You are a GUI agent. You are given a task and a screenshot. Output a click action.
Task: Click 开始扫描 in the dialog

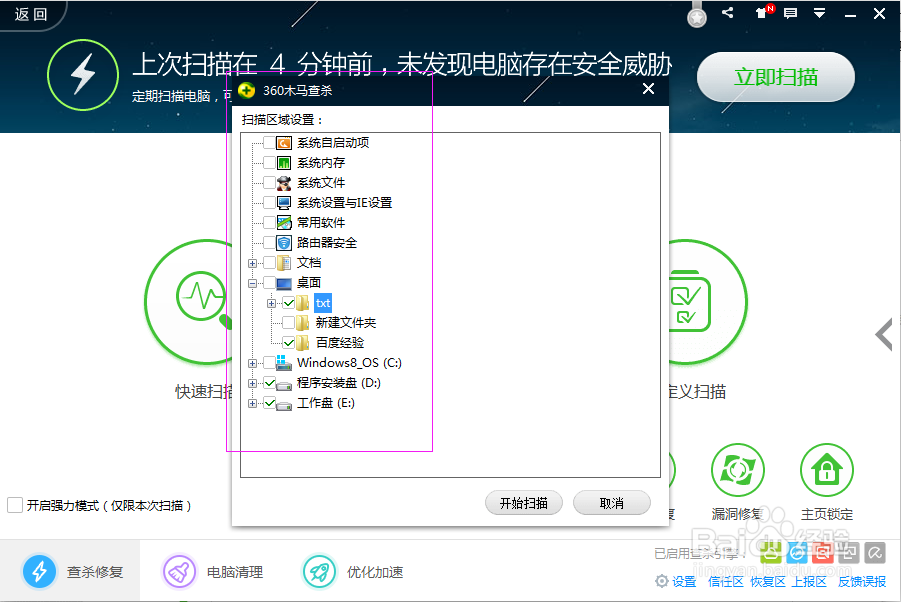(x=523, y=503)
